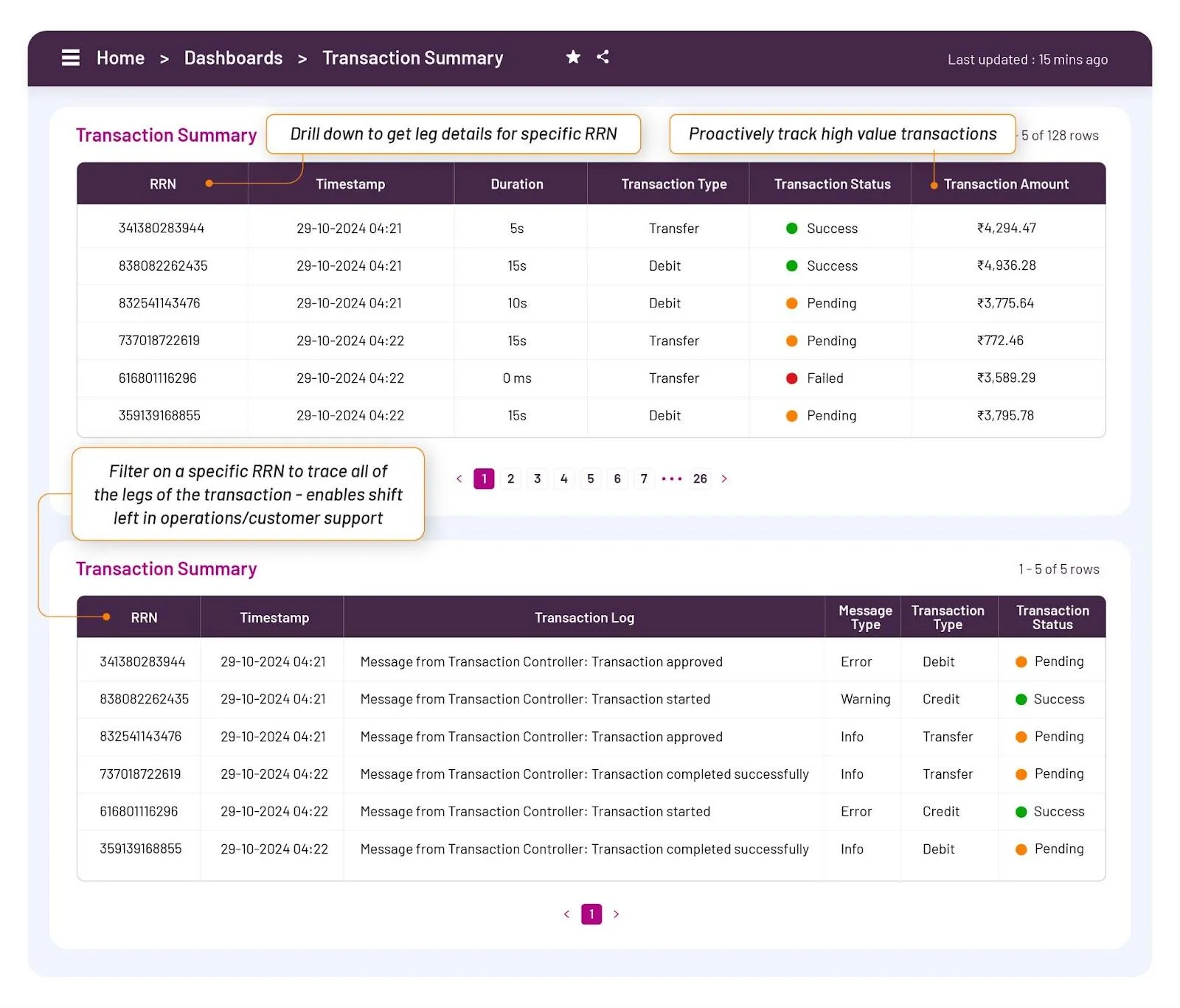Go to next page in top table pagination
1180x1008 pixels.
724,479
